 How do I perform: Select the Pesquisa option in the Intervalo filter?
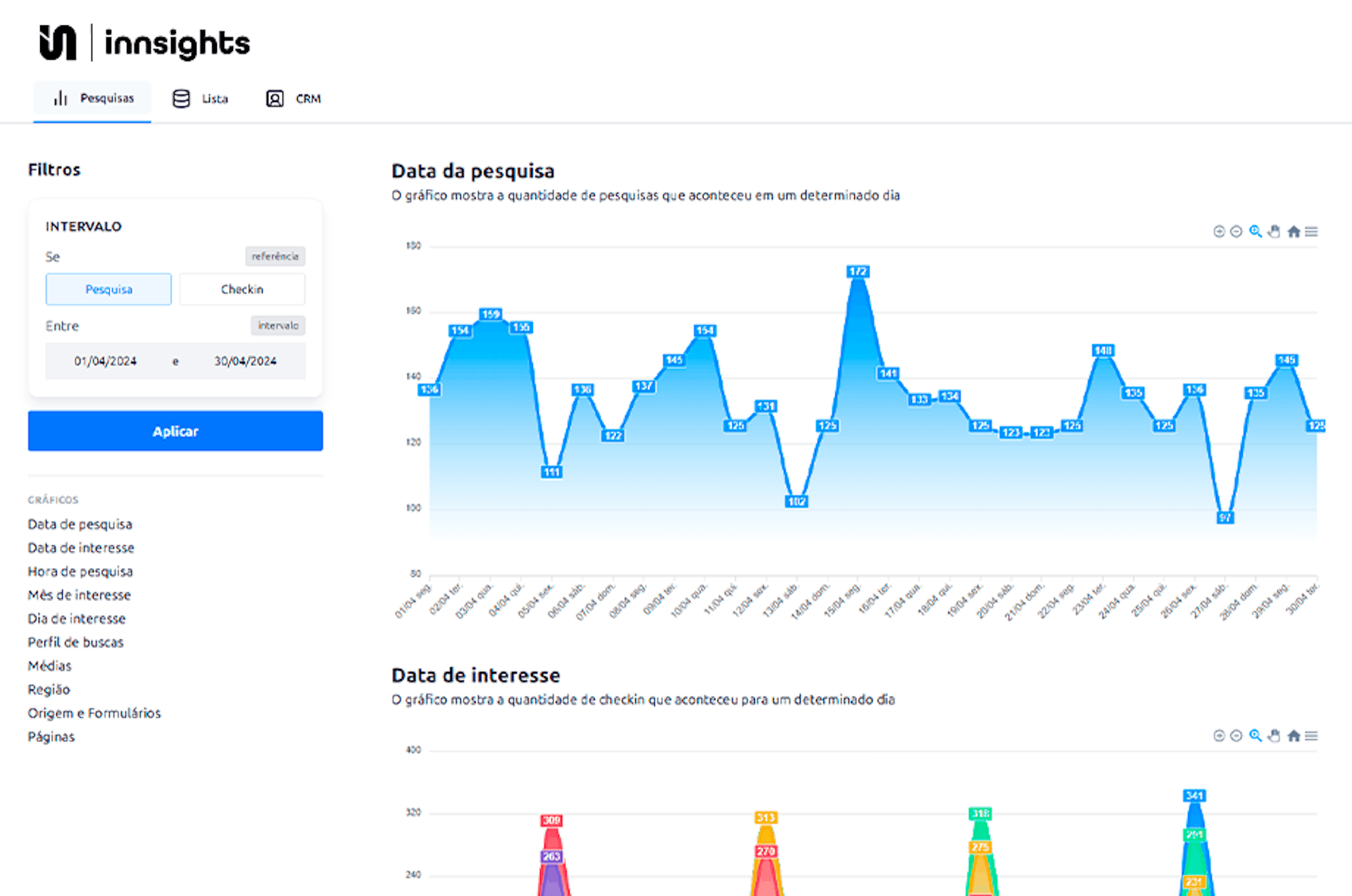(x=108, y=289)
